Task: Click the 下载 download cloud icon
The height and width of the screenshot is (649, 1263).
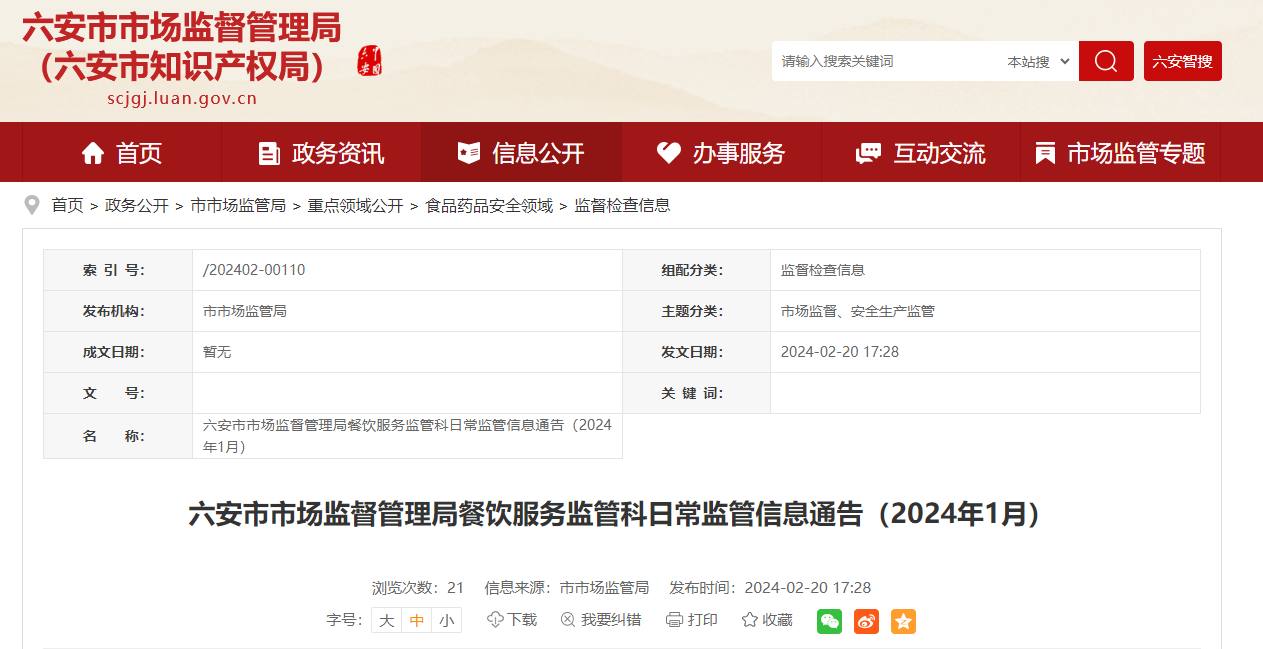Action: pos(495,620)
